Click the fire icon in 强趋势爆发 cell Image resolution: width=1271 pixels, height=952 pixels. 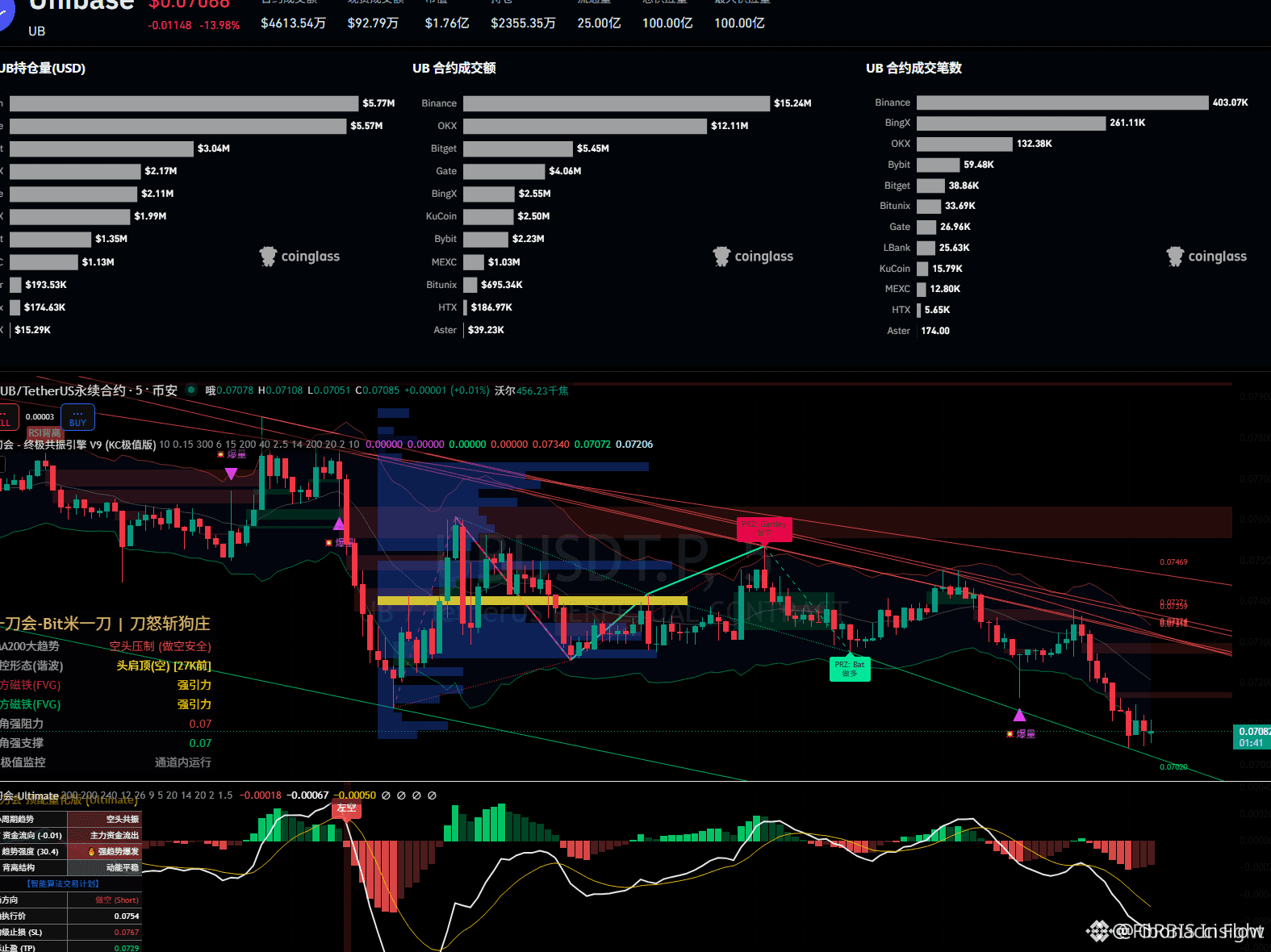pyautogui.click(x=92, y=852)
